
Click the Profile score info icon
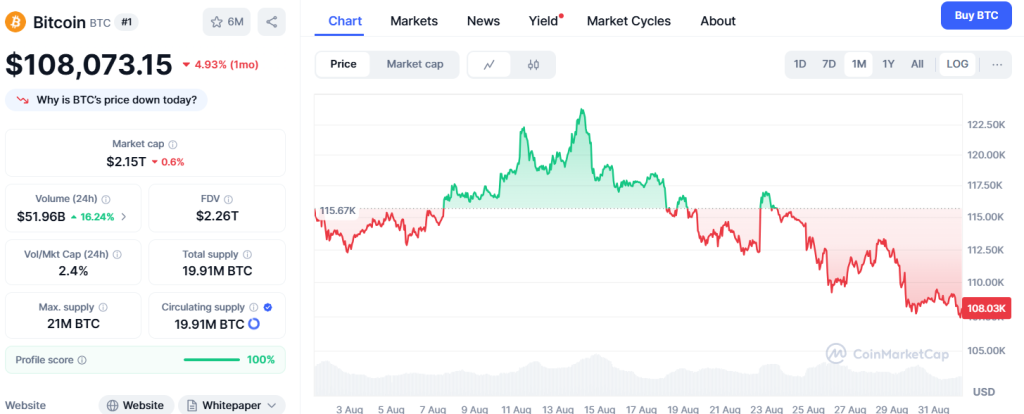pyautogui.click(x=82, y=360)
